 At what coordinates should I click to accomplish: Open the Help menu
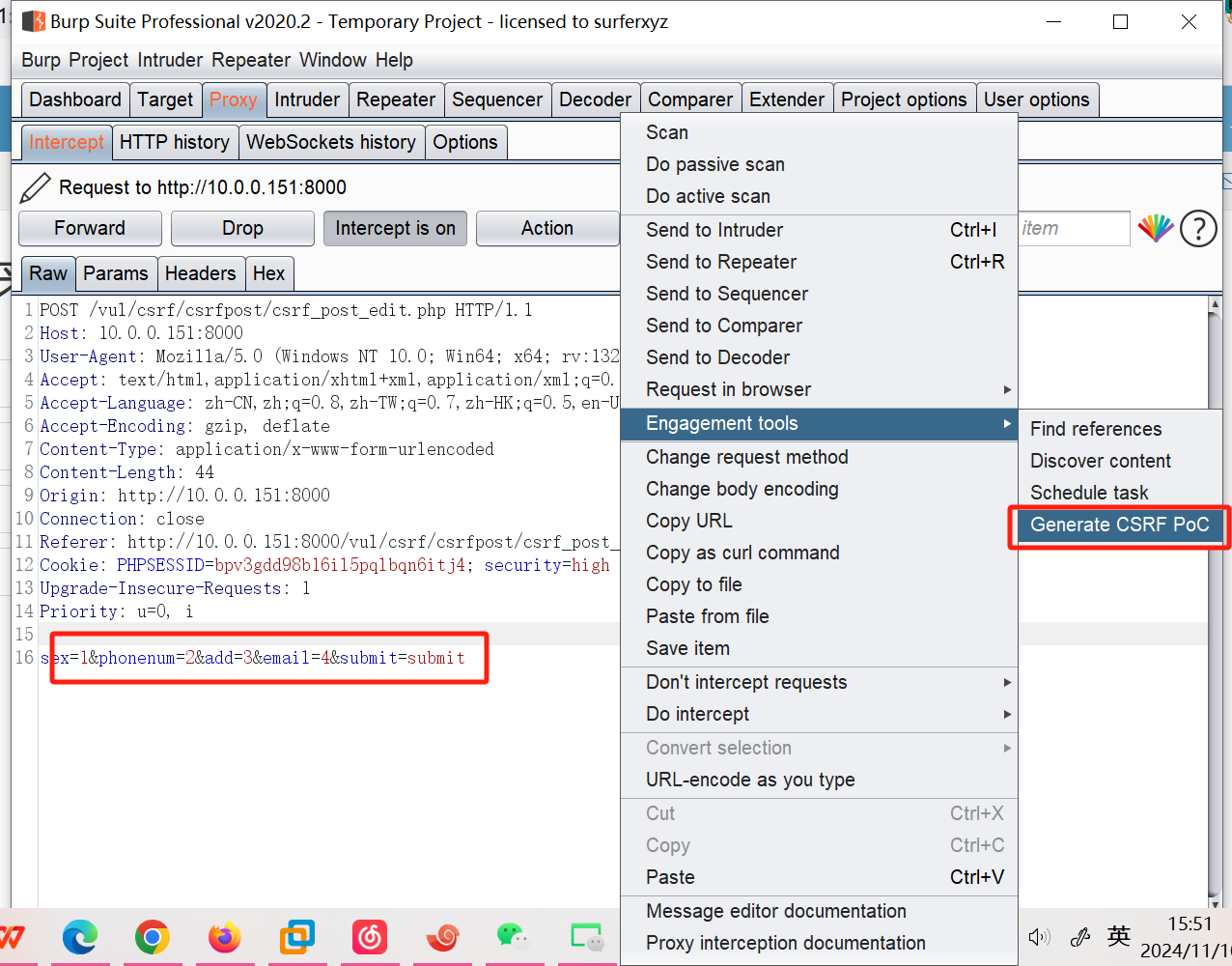[394, 60]
